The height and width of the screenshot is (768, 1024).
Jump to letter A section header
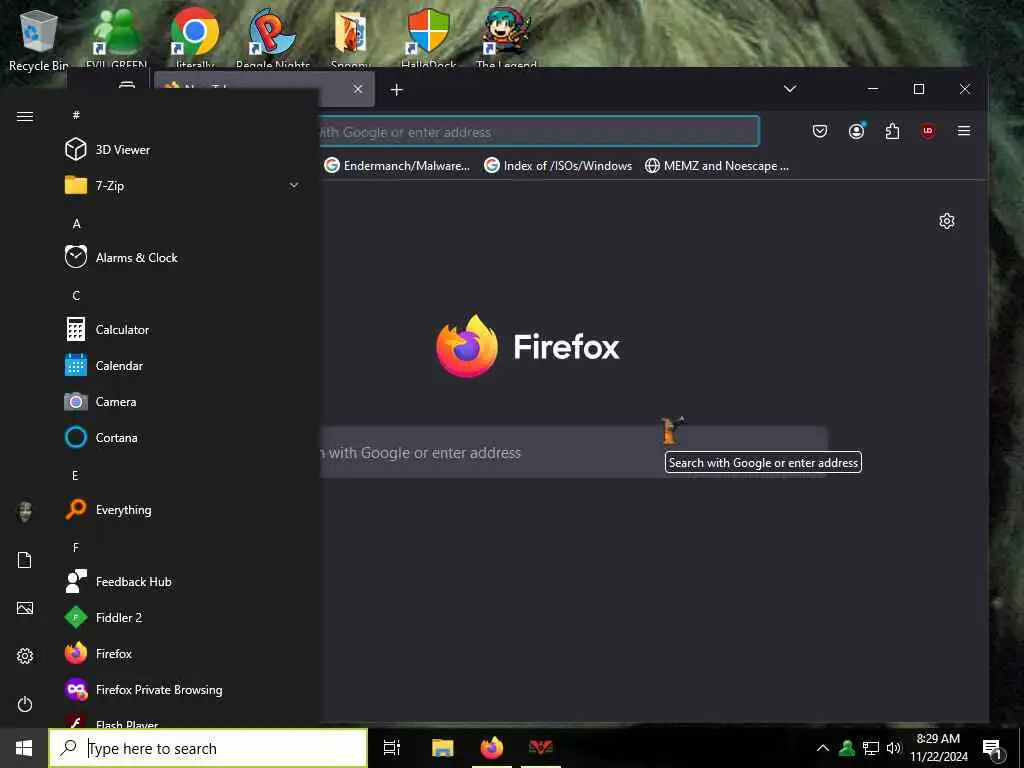76,223
